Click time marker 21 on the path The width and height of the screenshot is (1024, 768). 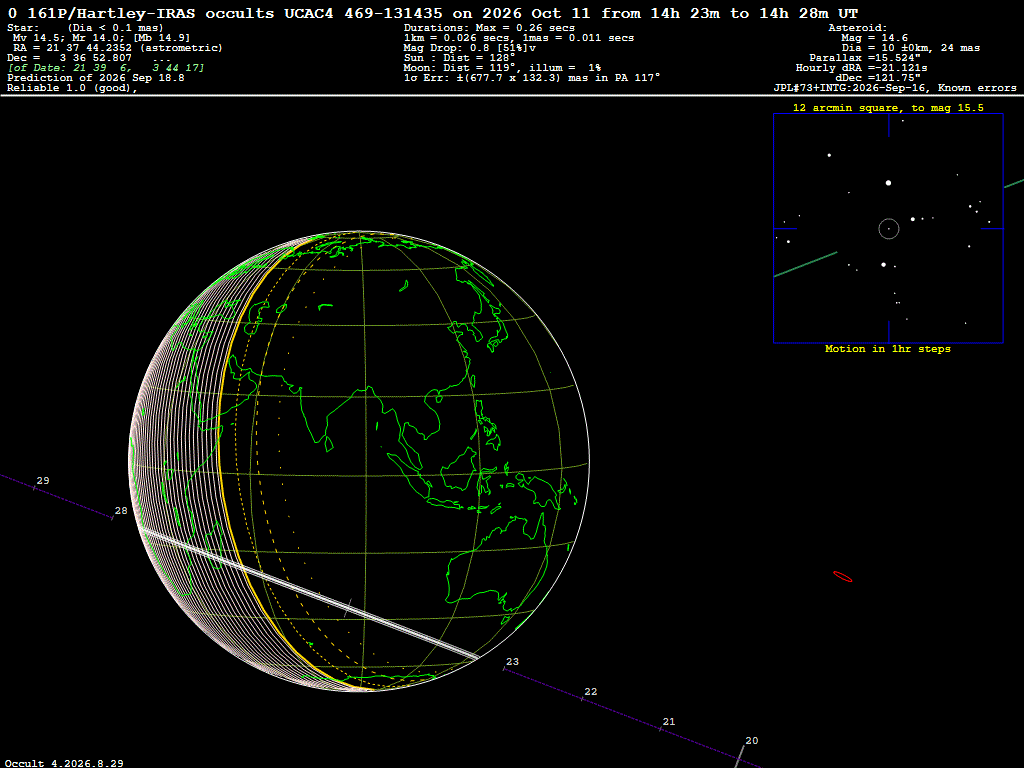pos(669,722)
